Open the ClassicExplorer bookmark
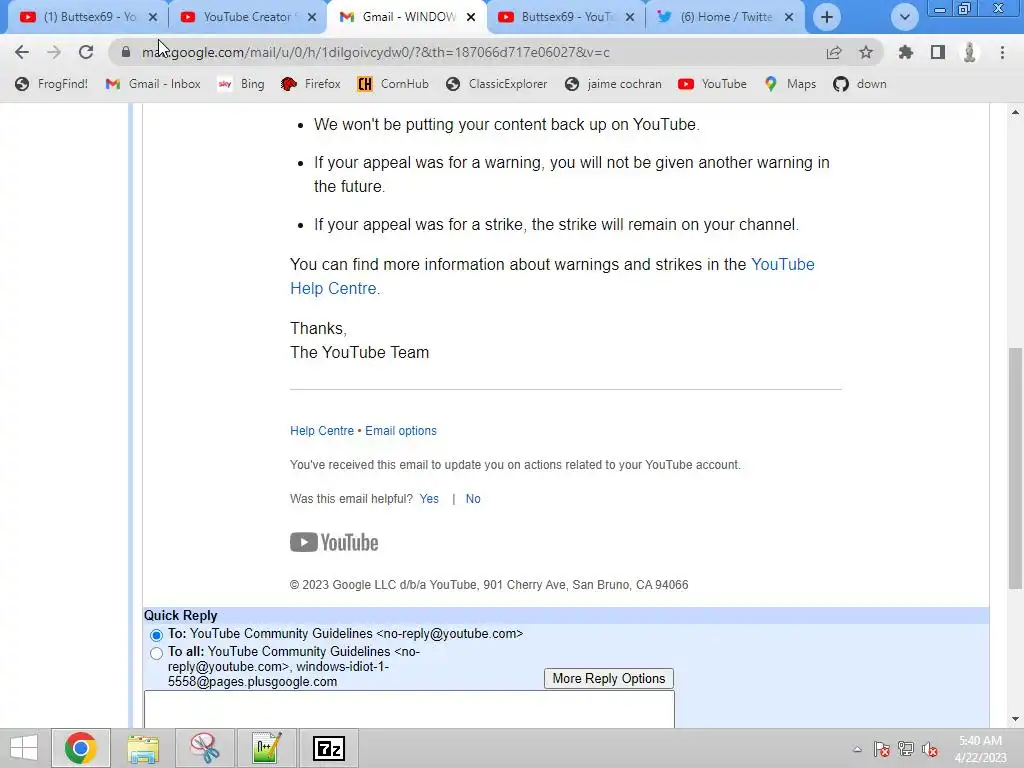The height and width of the screenshot is (768, 1024). [496, 84]
